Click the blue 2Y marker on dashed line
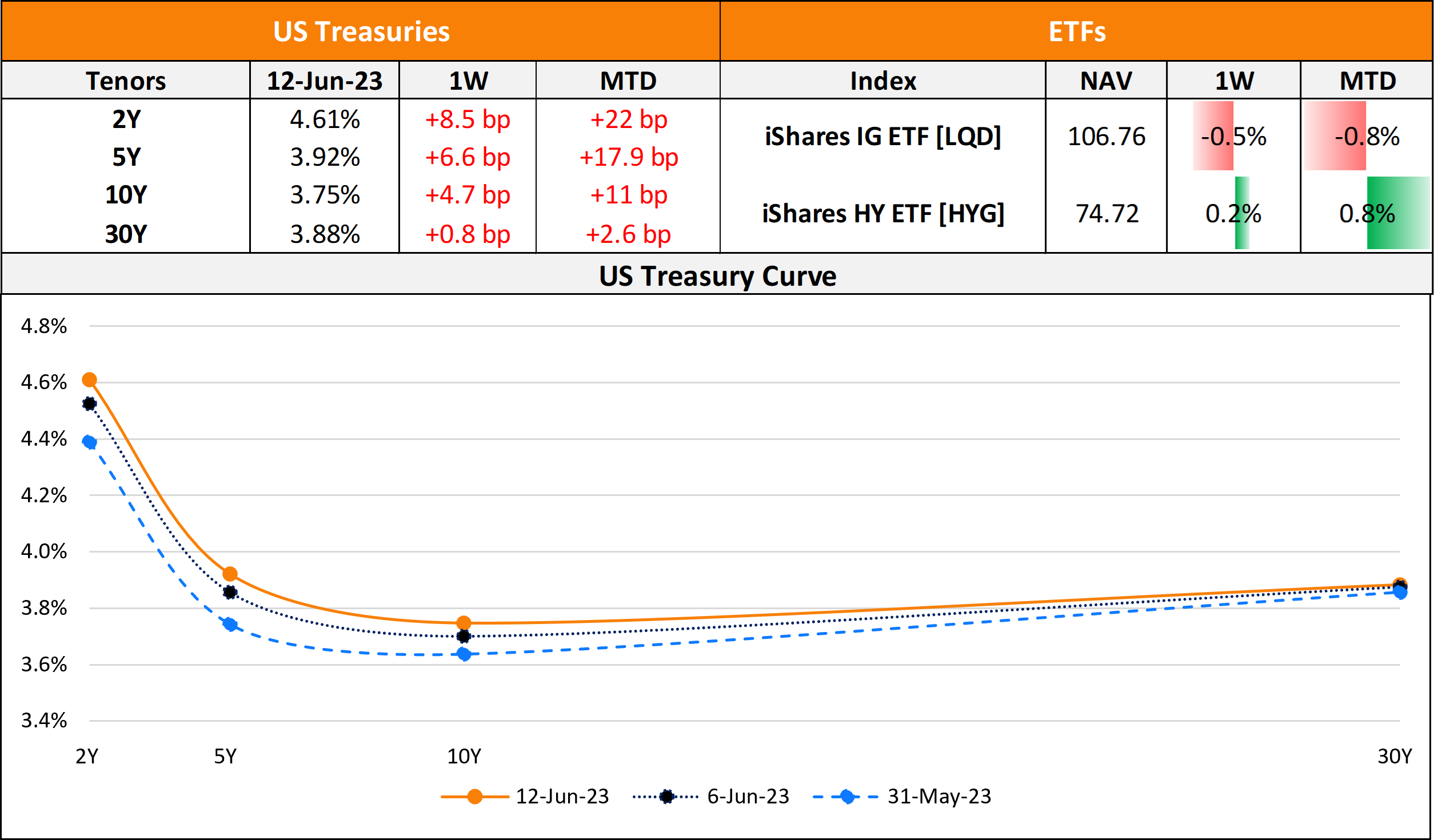1434x840 pixels. (89, 442)
